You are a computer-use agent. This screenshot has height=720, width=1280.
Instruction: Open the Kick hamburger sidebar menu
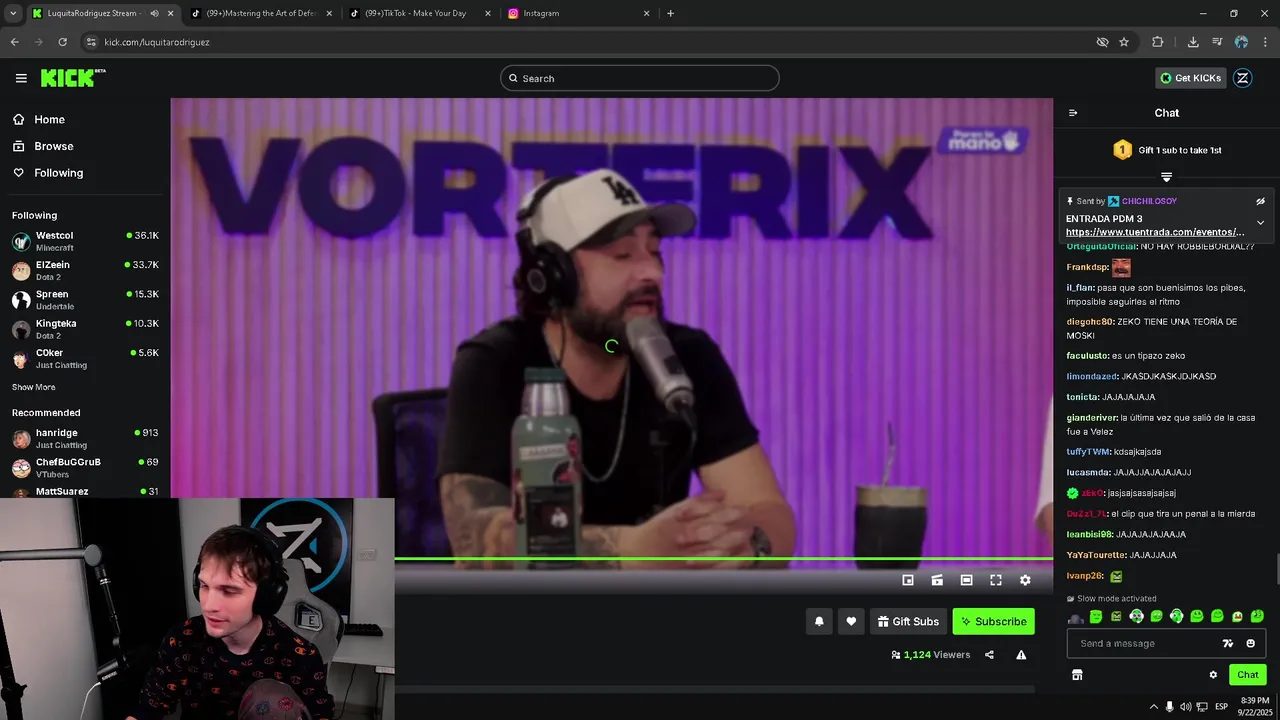[21, 78]
